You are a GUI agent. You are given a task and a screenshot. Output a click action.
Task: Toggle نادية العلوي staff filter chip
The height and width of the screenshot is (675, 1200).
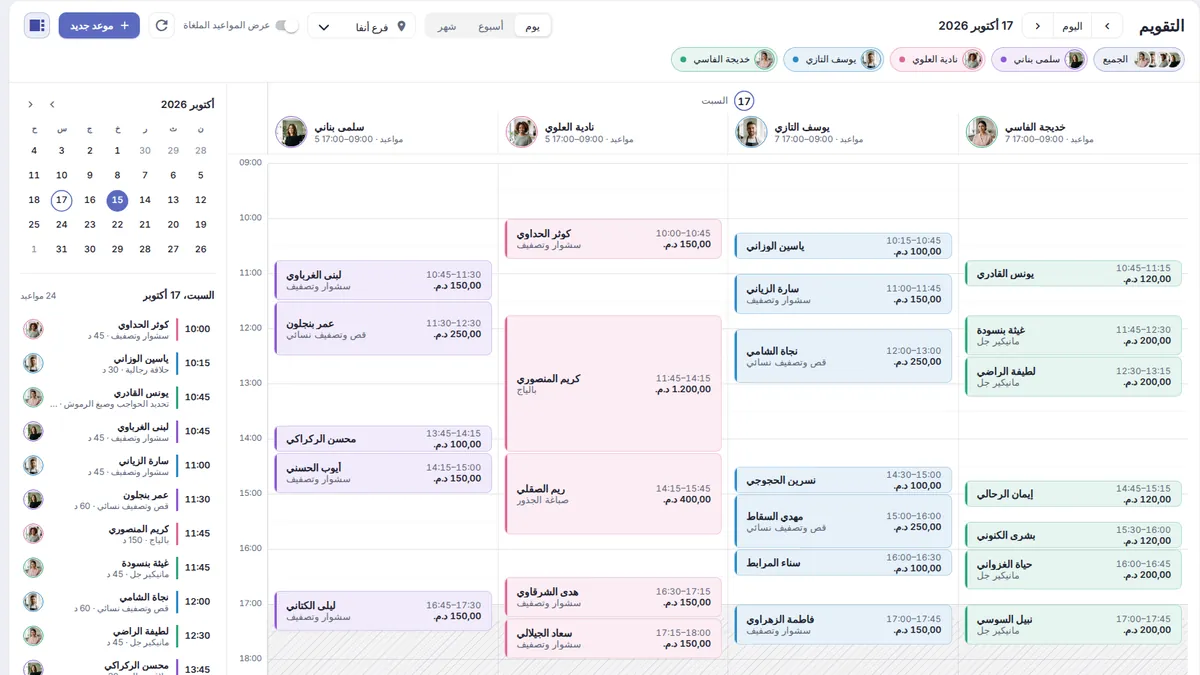pos(937,59)
